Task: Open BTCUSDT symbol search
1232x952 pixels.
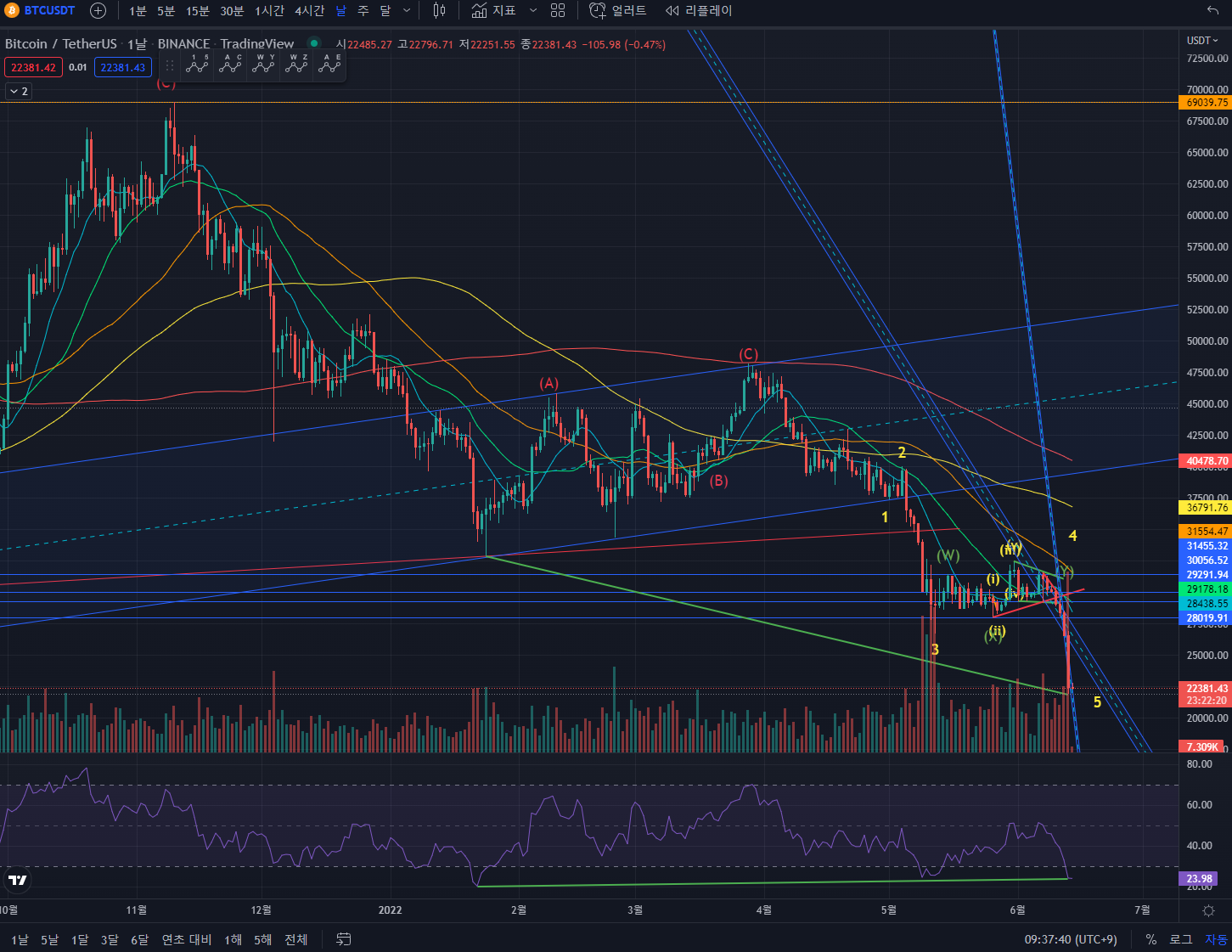Action: (41, 11)
